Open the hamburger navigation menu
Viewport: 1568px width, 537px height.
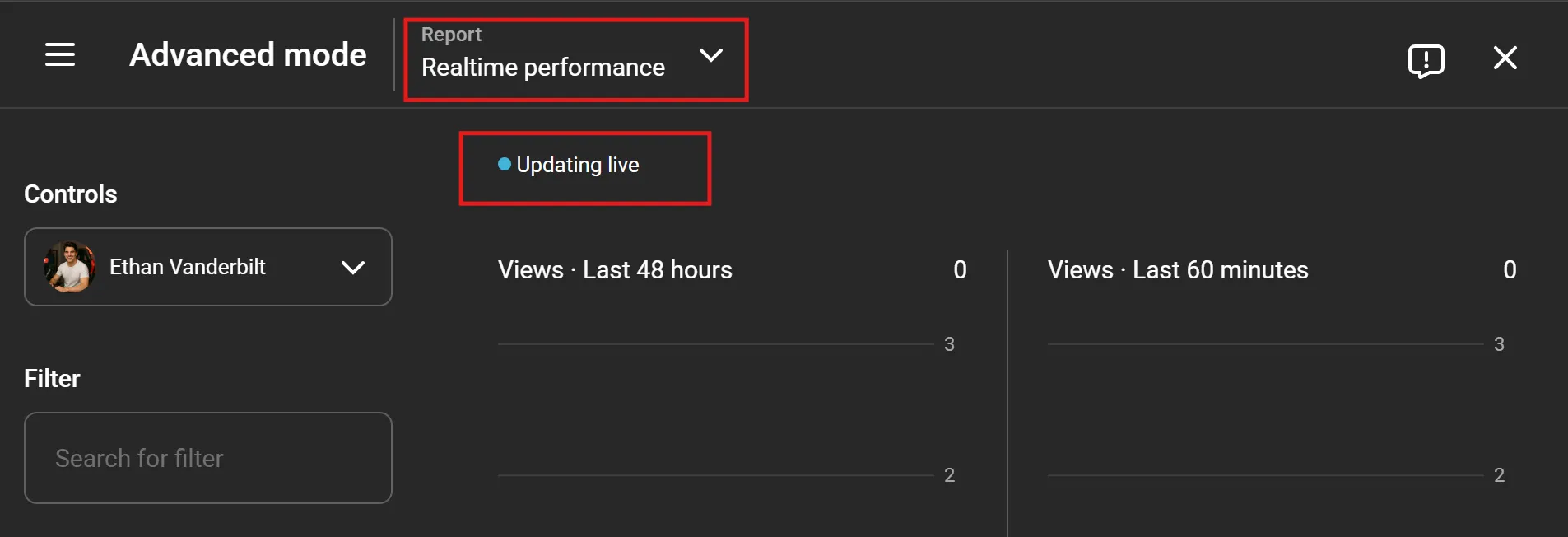[x=58, y=54]
